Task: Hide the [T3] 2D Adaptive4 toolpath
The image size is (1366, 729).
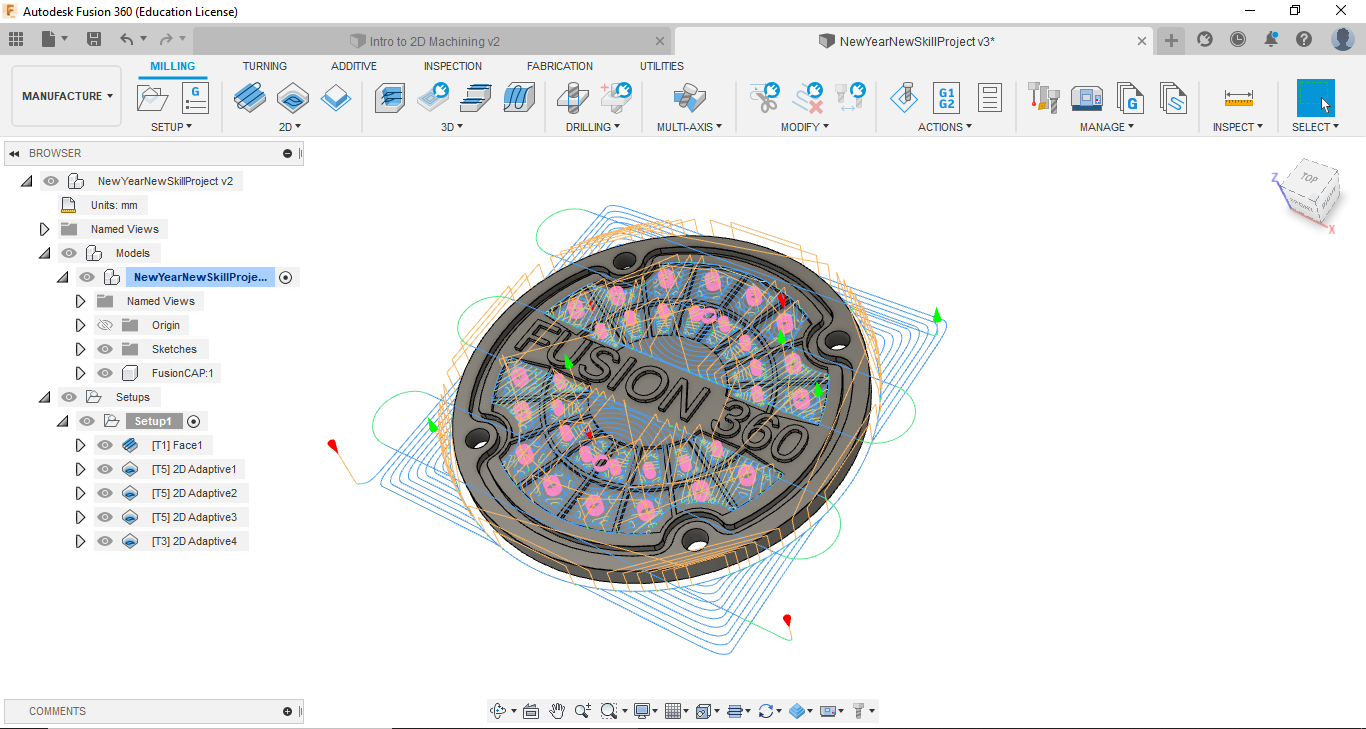Action: point(105,541)
